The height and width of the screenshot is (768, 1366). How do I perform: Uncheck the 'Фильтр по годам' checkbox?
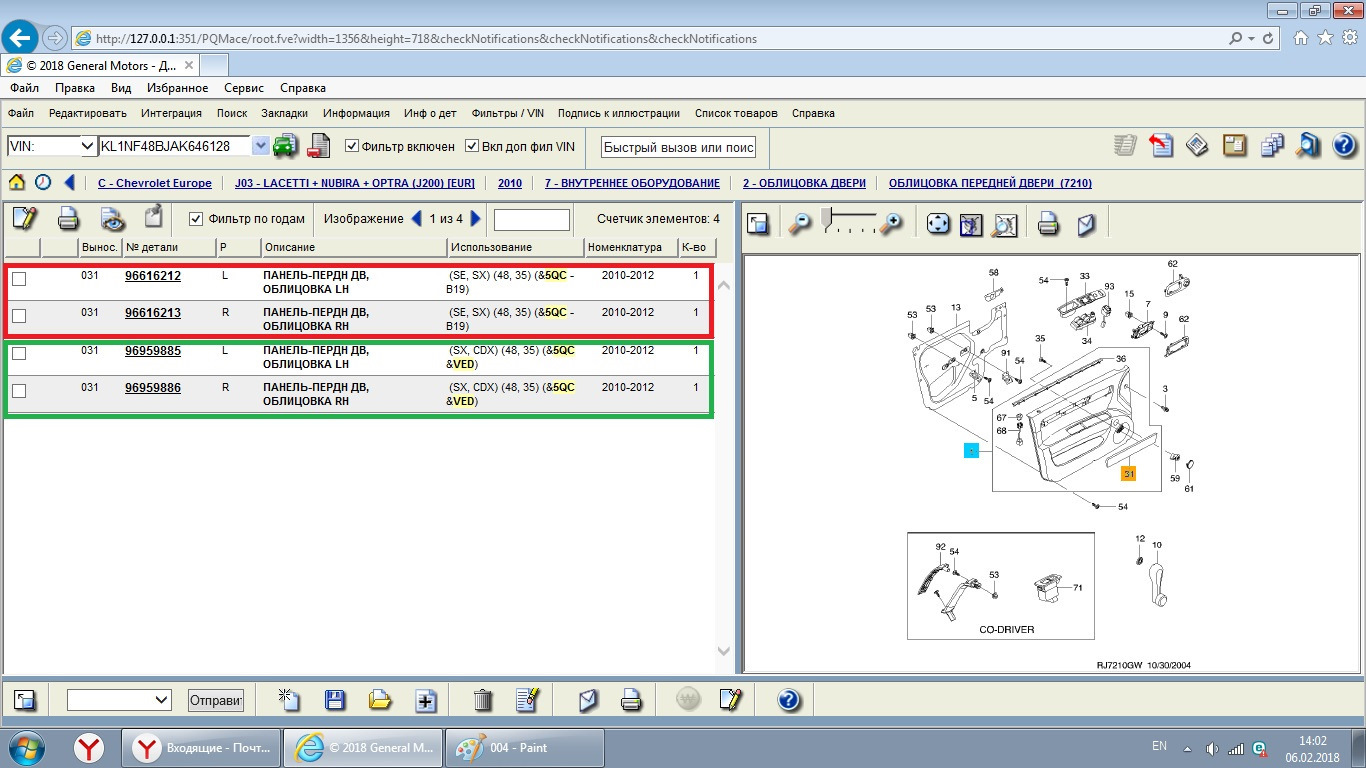196,219
